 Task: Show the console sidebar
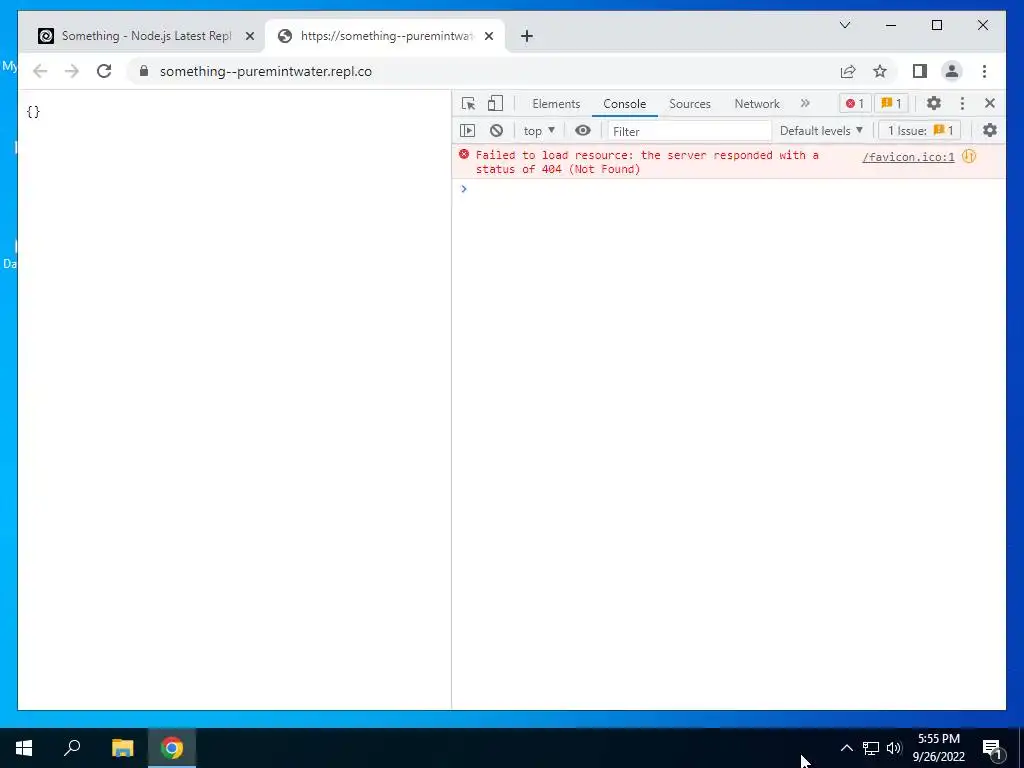click(468, 131)
